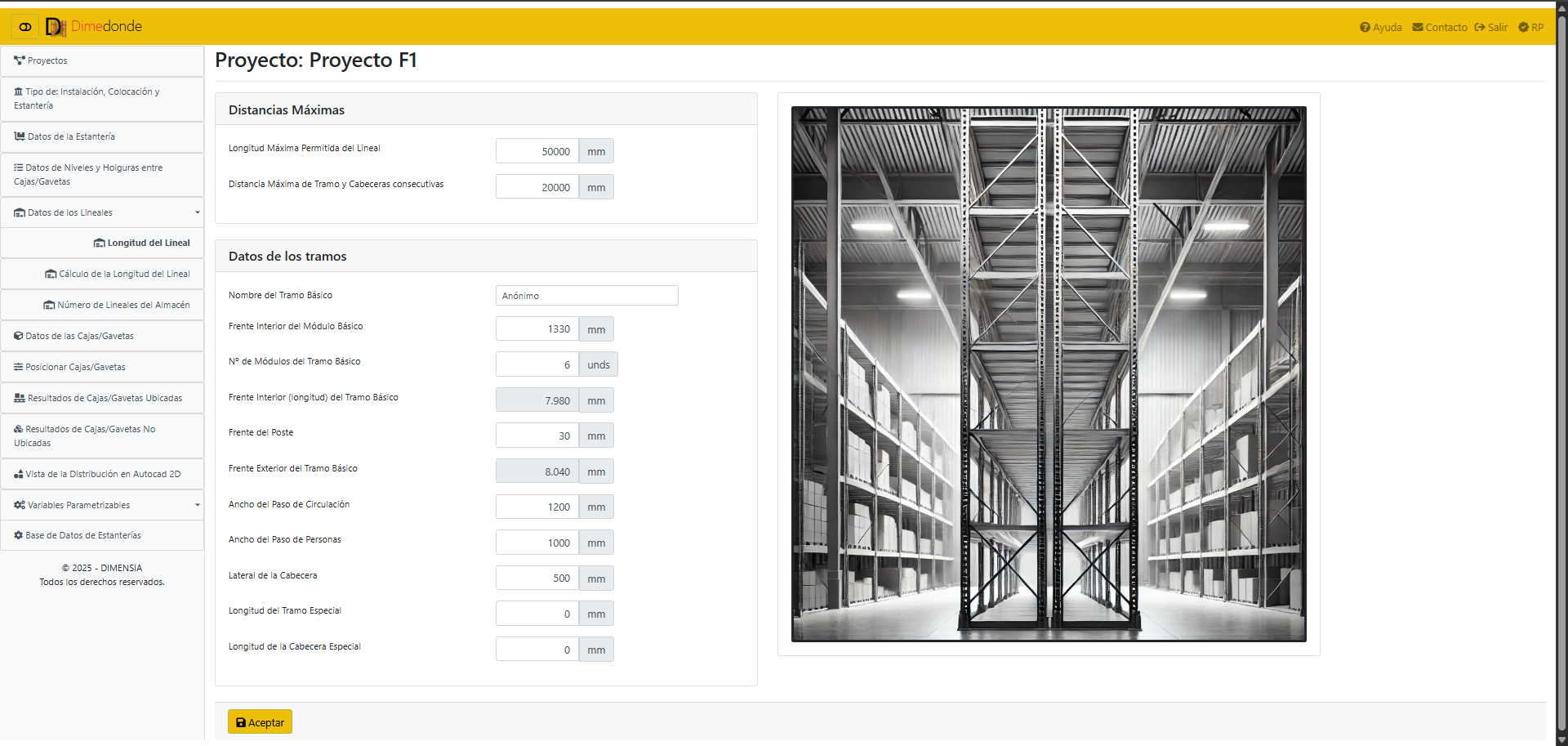
Task: Click the Longitud del Lineal icon
Action: pos(100,243)
